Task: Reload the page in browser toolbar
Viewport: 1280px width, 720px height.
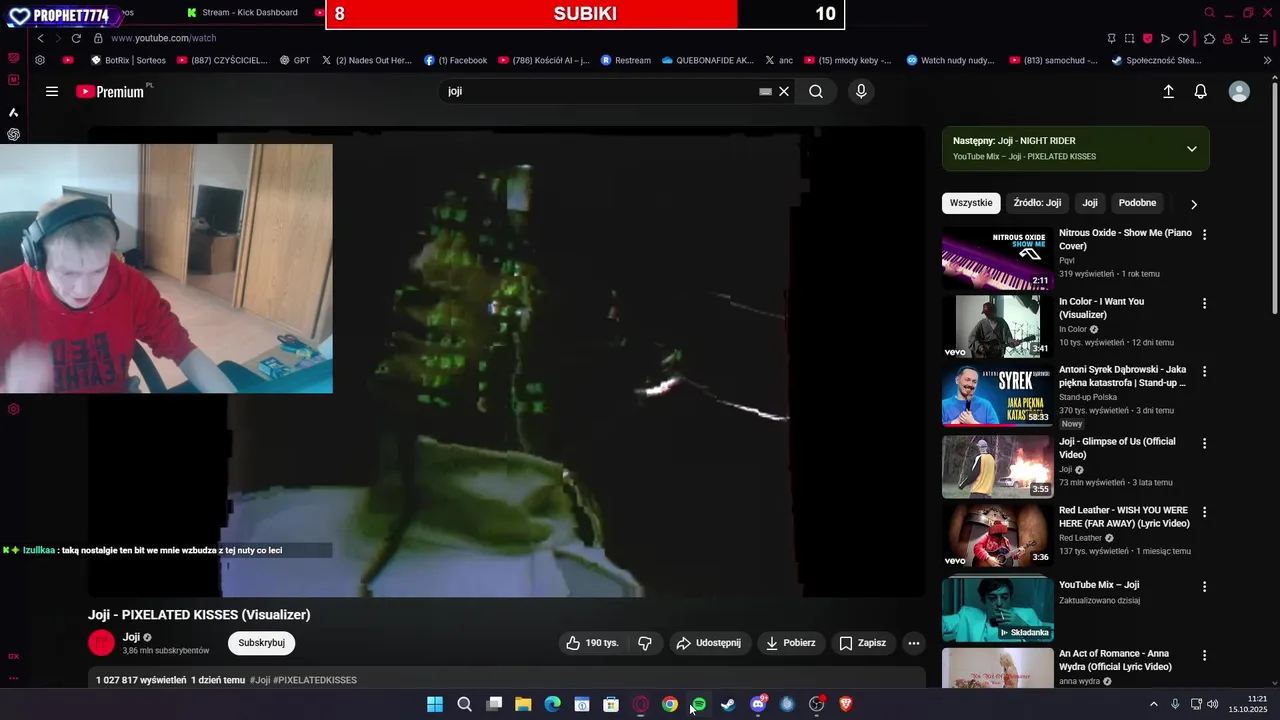Action: [76, 38]
